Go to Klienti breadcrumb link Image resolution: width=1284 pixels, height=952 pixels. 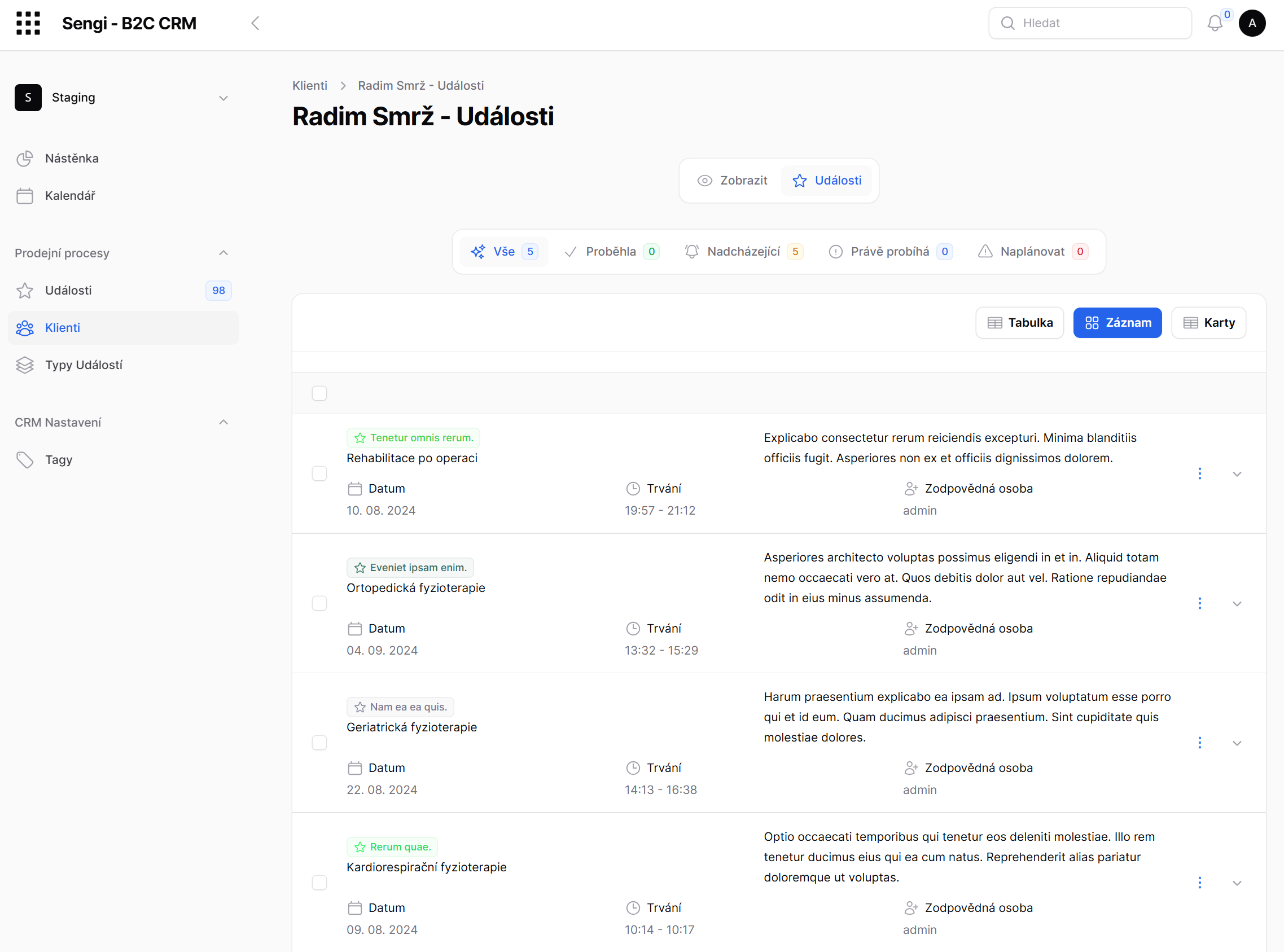tap(309, 86)
